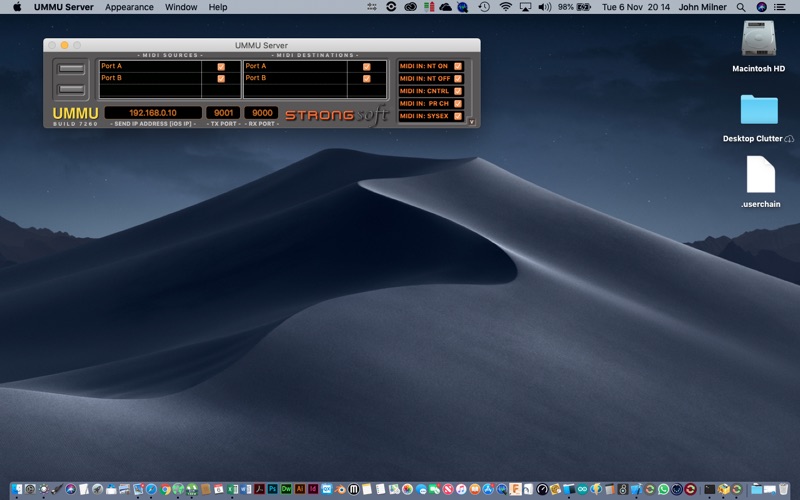Open Safari in the Dock
This screenshot has width=800, height=500.
(x=151, y=489)
